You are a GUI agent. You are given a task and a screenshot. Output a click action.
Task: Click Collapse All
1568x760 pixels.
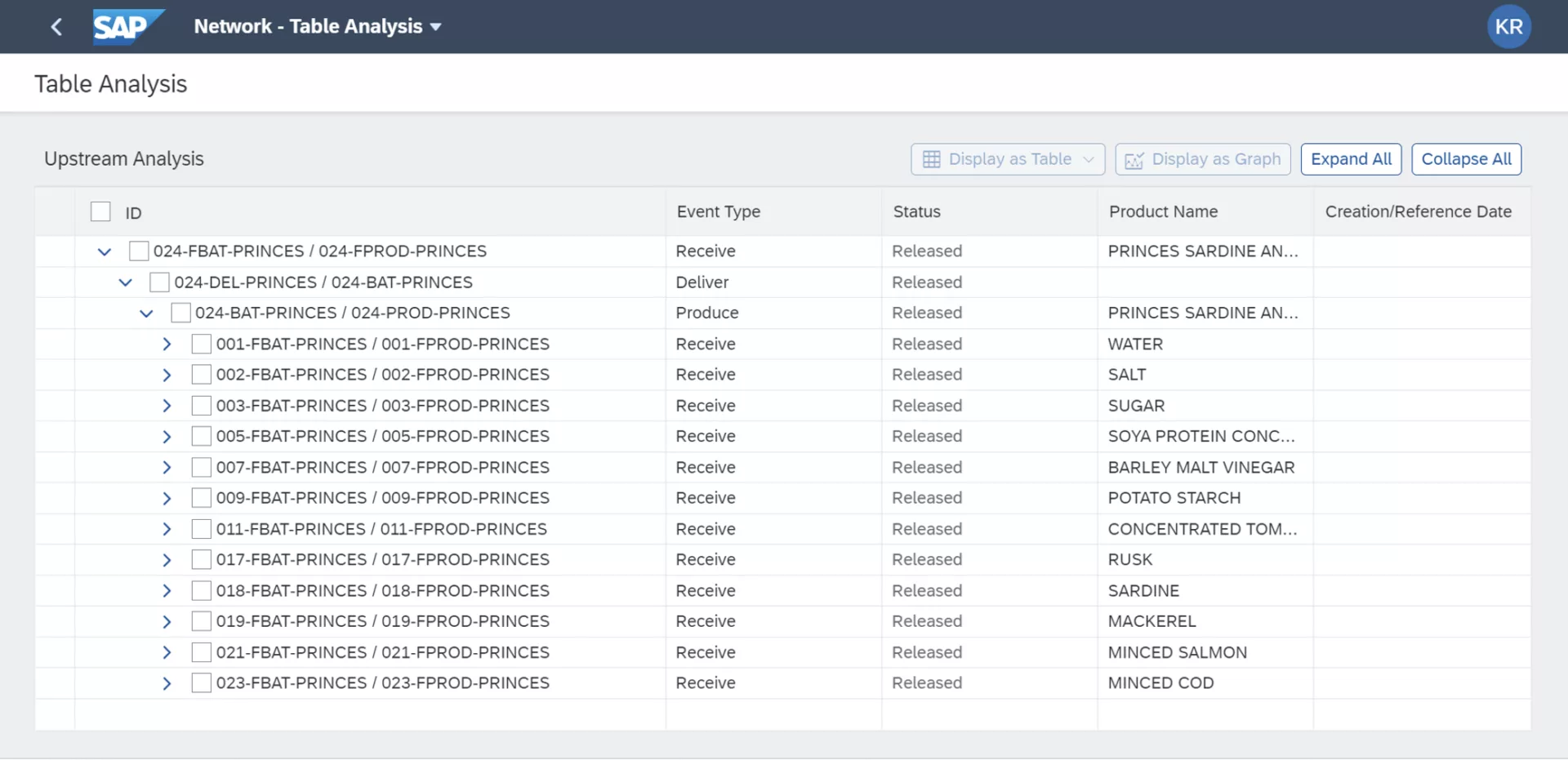pos(1466,159)
